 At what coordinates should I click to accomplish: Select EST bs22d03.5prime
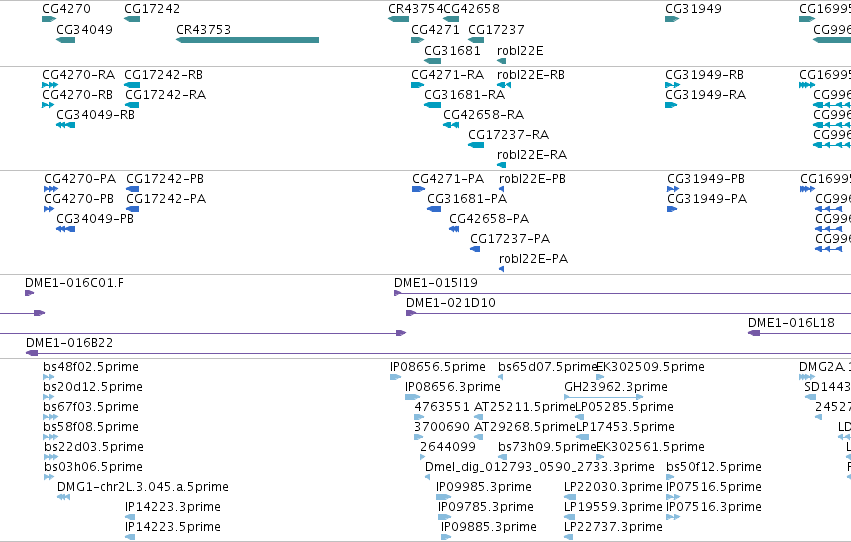click(x=51, y=457)
